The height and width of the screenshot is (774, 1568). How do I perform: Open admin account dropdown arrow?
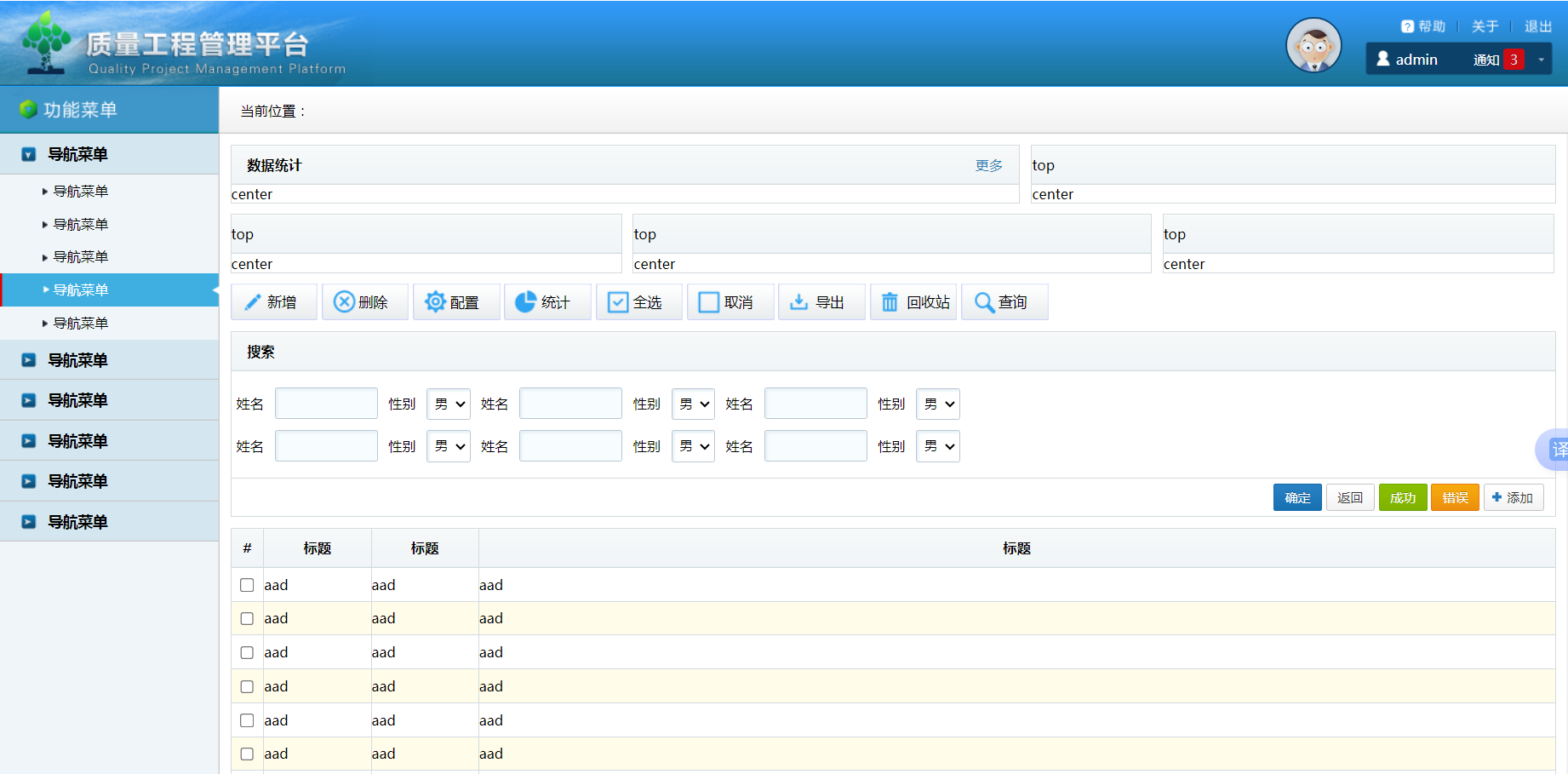coord(1541,60)
